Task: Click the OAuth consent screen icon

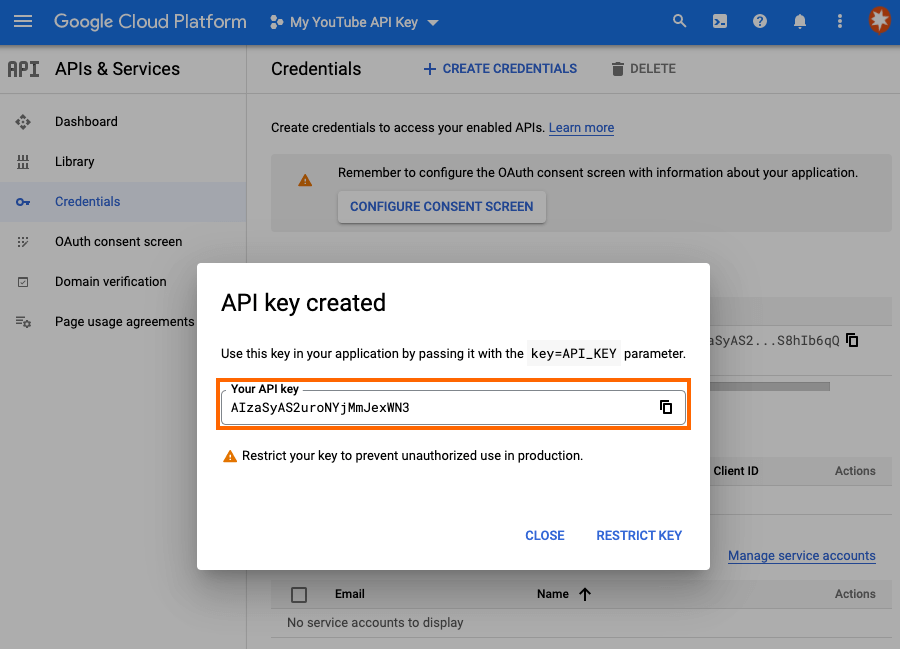Action: coord(23,242)
